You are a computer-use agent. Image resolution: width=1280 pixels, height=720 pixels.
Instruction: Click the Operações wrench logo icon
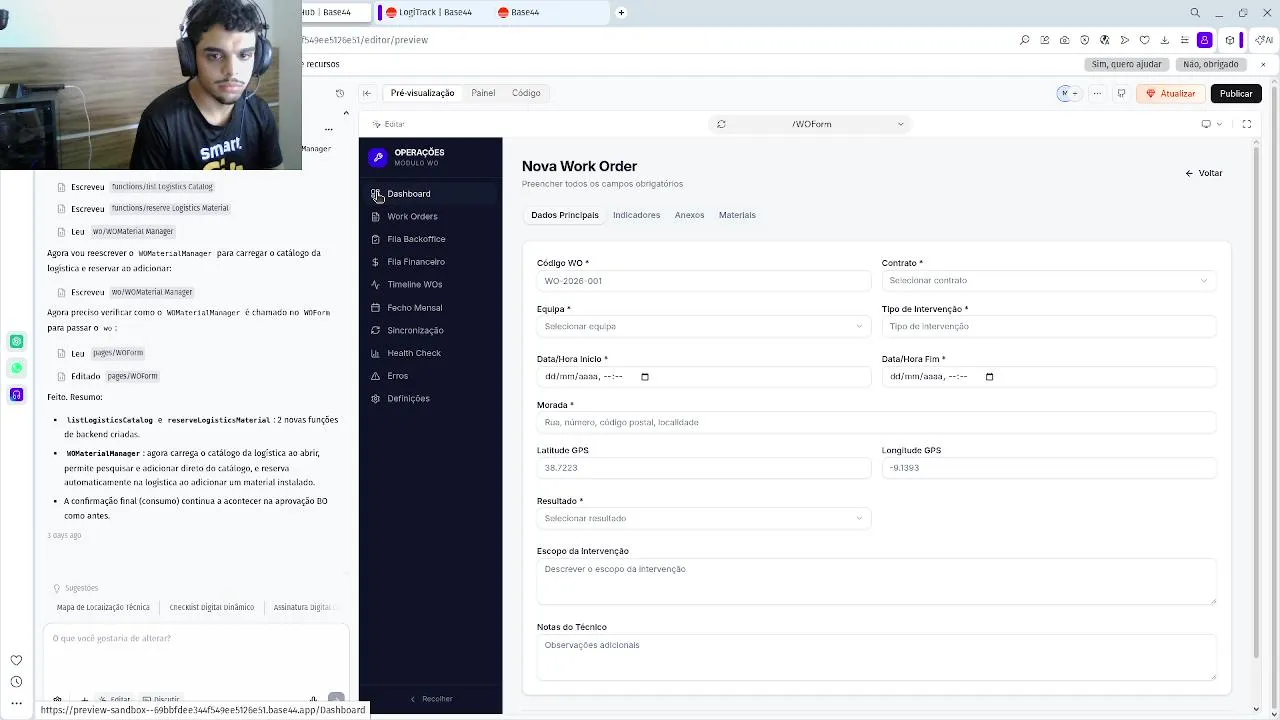tap(378, 157)
